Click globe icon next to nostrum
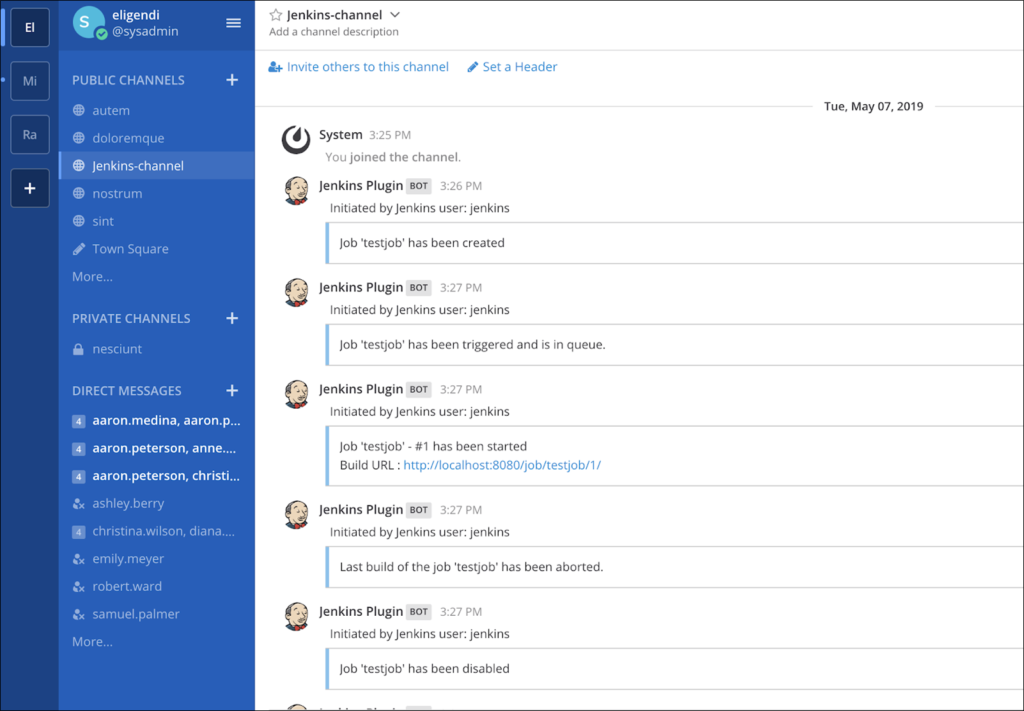This screenshot has height=711, width=1024. point(78,193)
